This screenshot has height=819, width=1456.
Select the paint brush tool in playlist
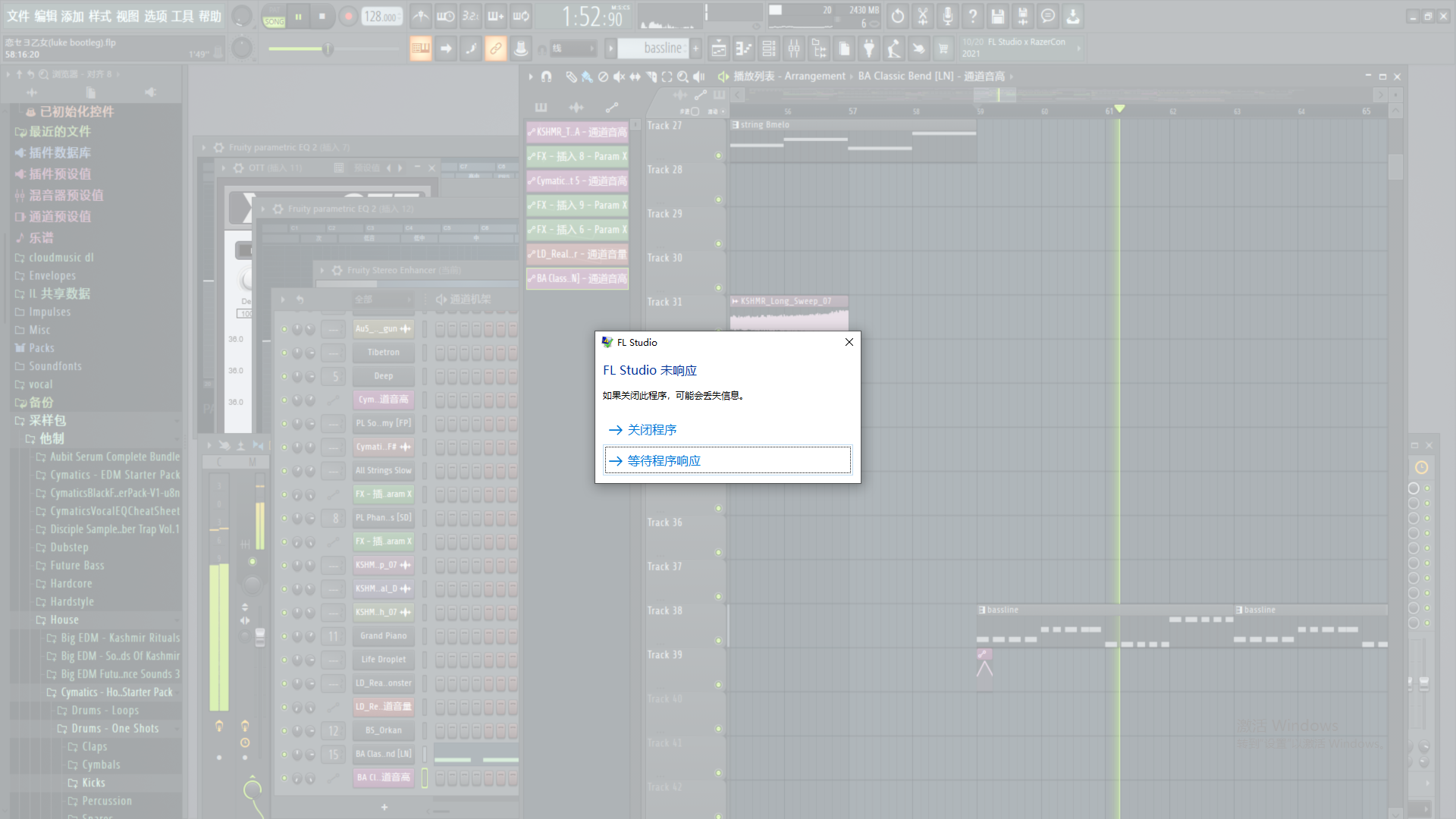587,77
